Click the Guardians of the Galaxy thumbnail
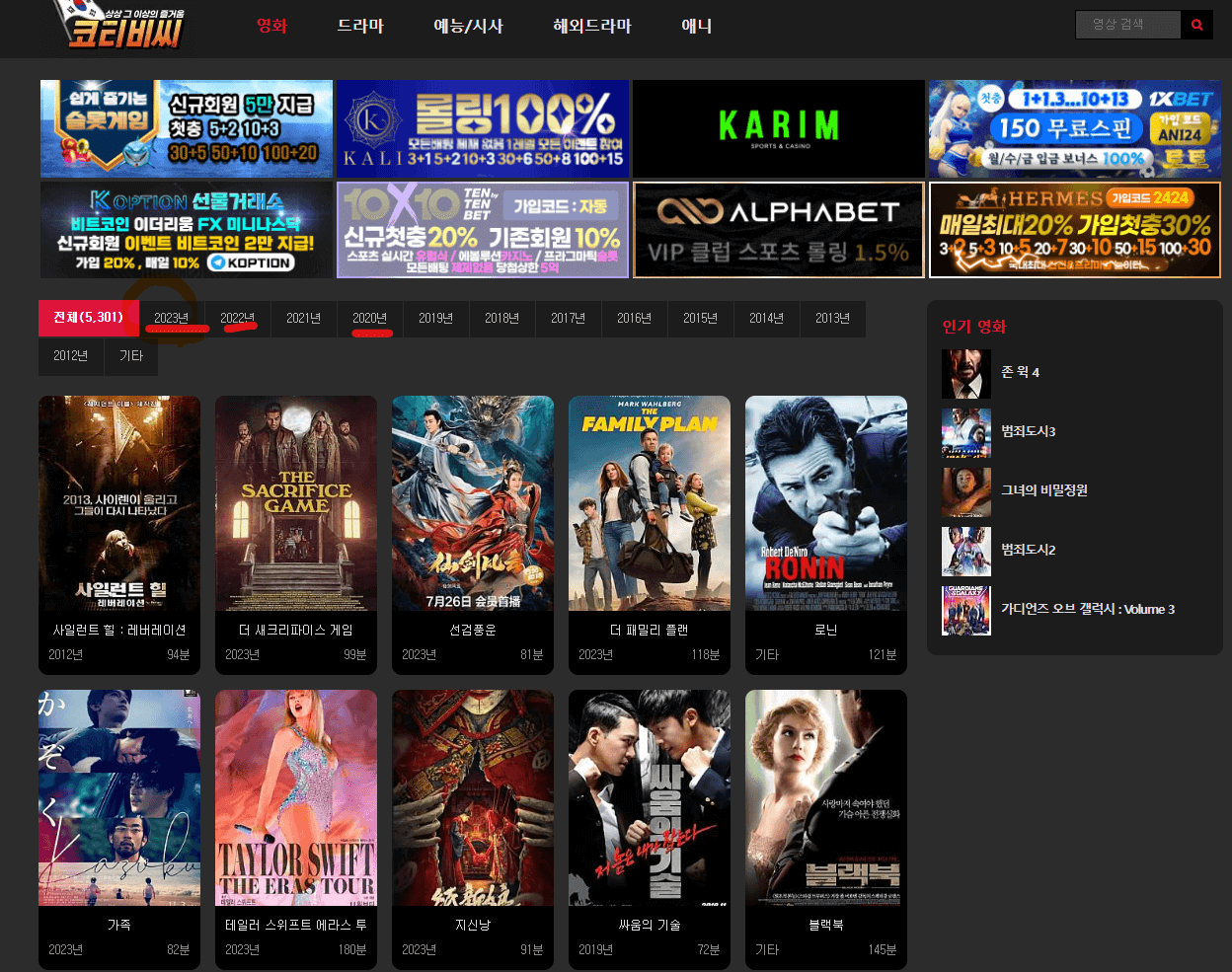The width and height of the screenshot is (1232, 972). click(x=966, y=611)
